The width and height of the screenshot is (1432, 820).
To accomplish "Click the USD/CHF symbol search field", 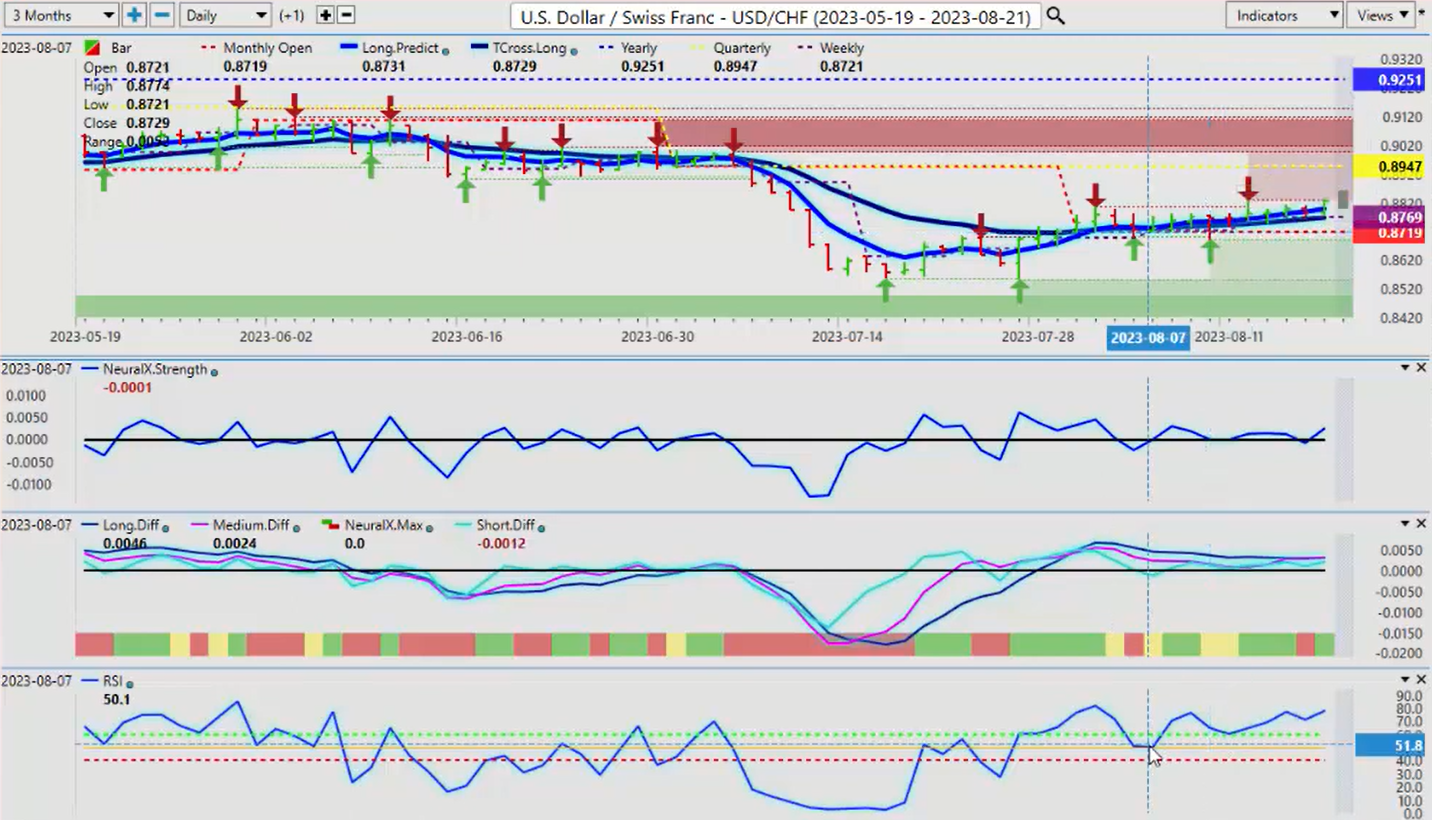I will tap(775, 16).
